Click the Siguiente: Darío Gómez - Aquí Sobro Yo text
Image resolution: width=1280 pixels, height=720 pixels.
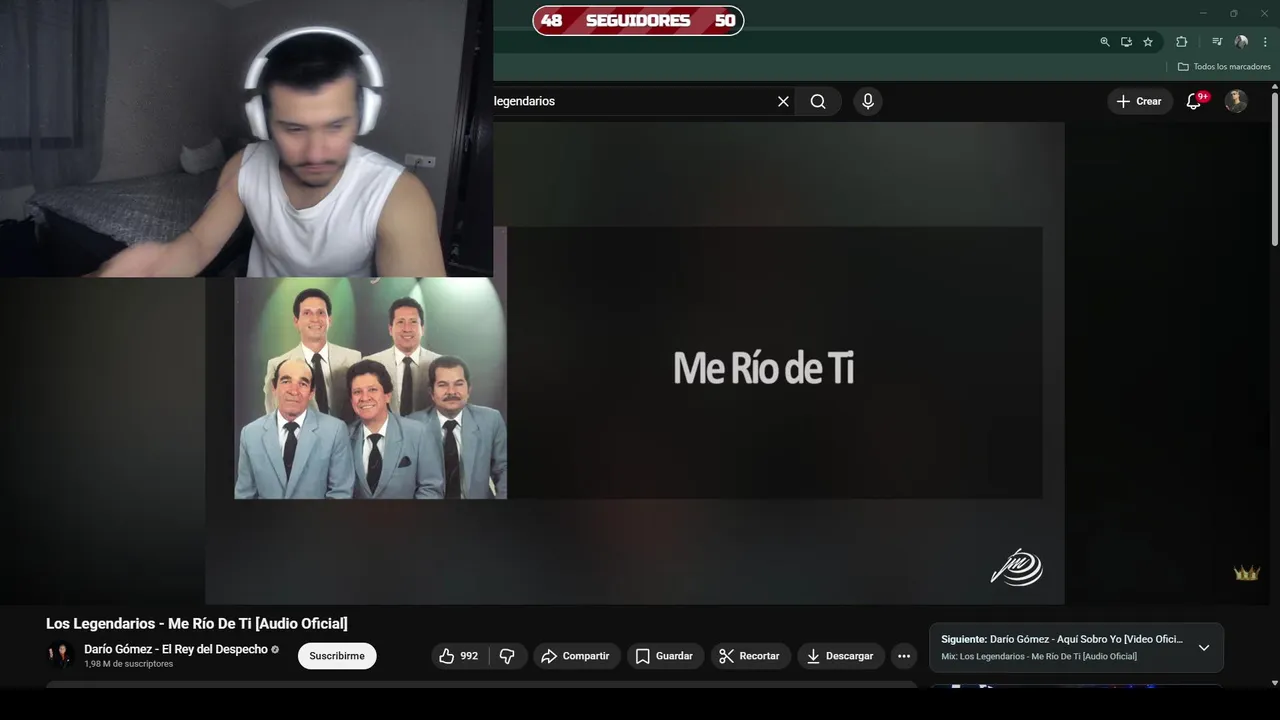pyautogui.click(x=1062, y=639)
